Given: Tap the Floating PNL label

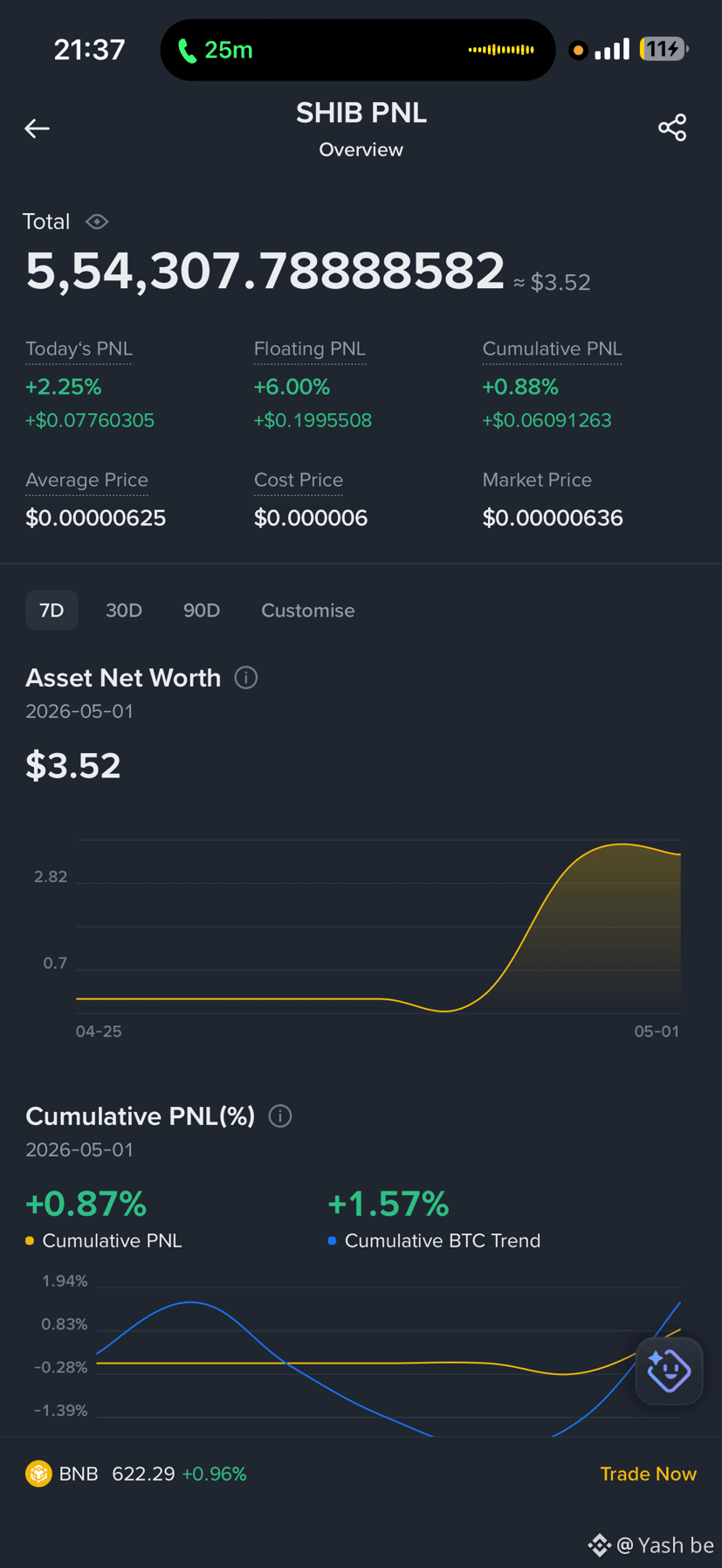Looking at the screenshot, I should (310, 349).
